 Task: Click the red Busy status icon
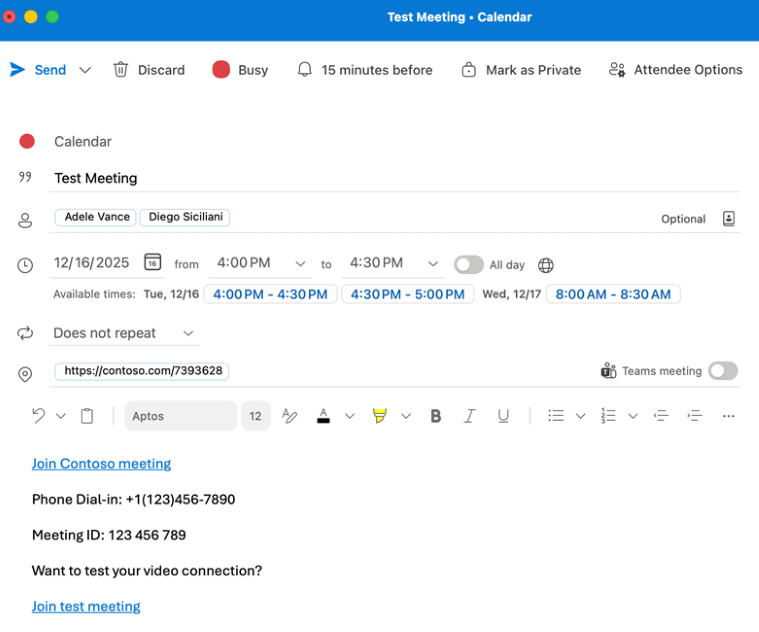click(x=221, y=70)
